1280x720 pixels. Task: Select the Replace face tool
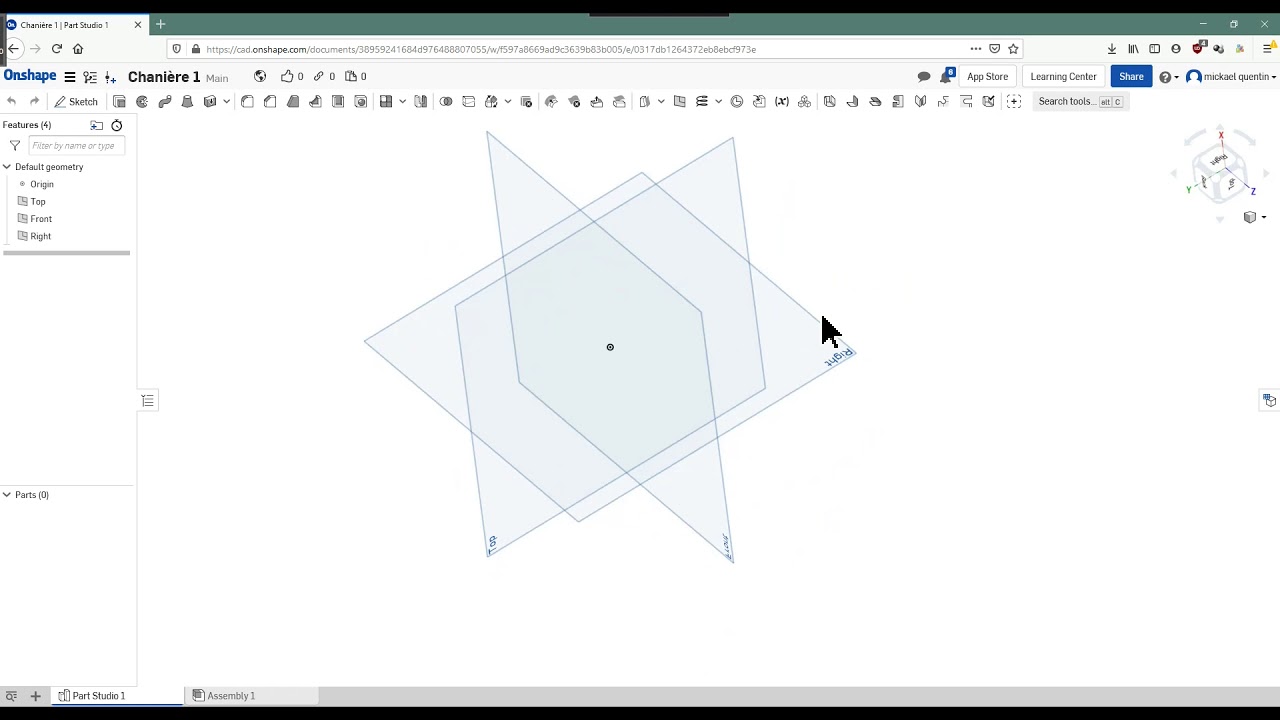point(620,101)
